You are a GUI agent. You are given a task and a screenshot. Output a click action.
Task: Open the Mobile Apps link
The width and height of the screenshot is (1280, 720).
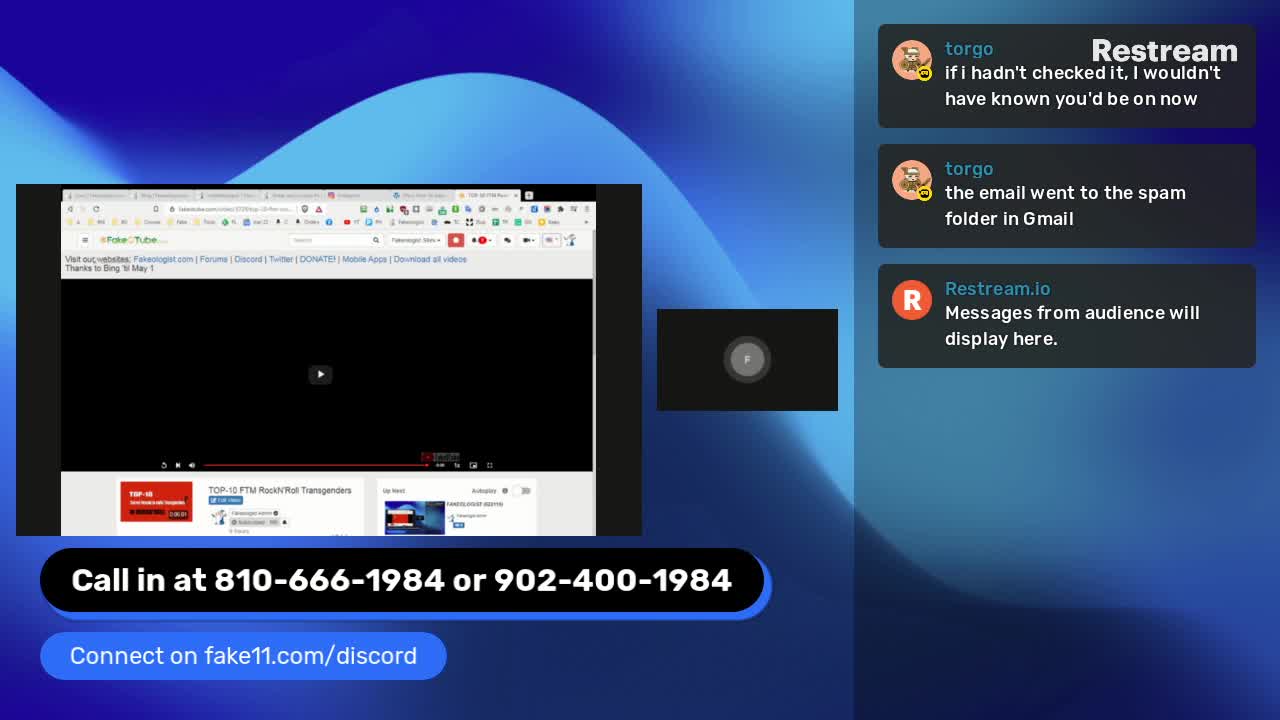[x=364, y=259]
